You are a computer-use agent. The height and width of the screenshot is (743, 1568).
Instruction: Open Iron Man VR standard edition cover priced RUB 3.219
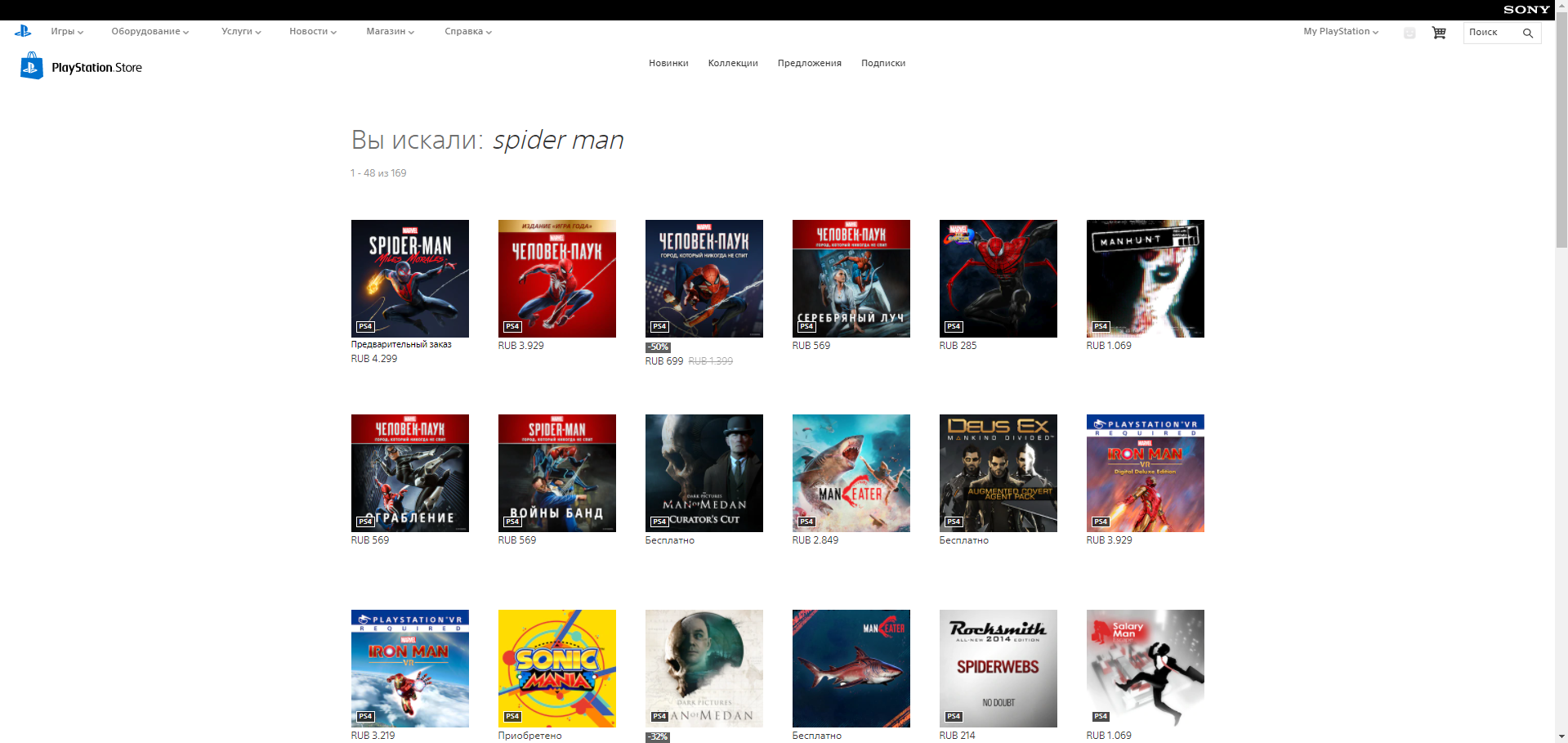[410, 669]
